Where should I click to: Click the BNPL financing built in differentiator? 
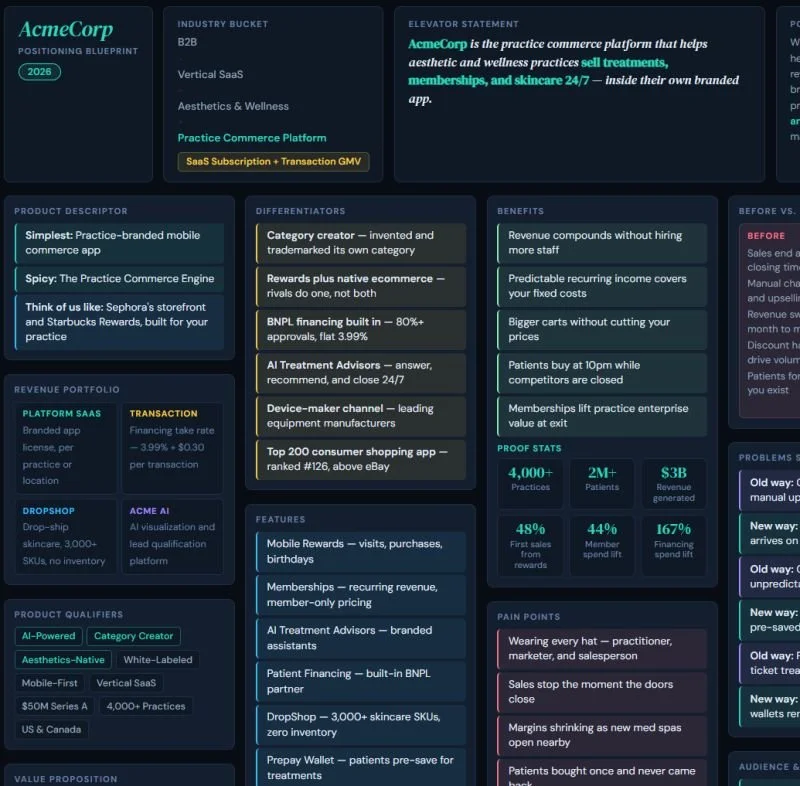[361, 329]
